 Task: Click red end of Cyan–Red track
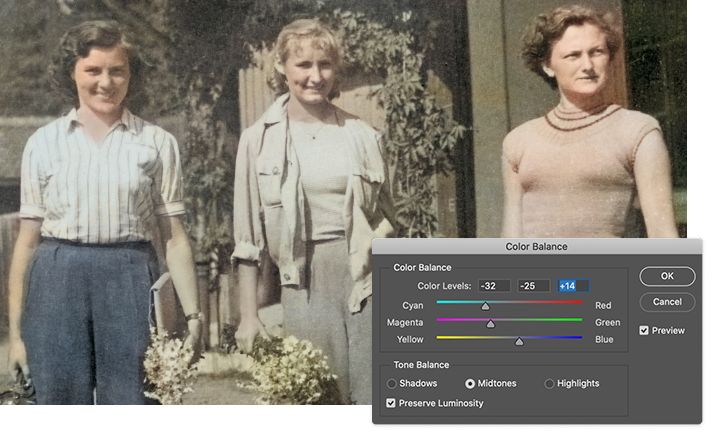coord(579,302)
